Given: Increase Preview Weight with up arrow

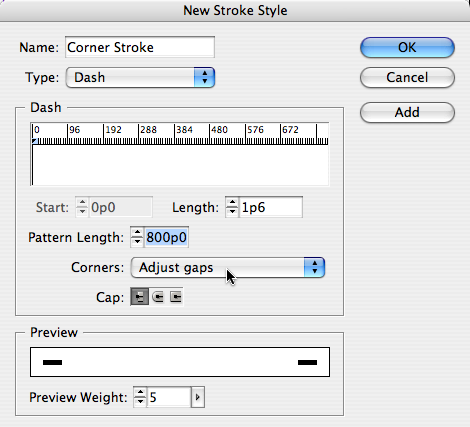Looking at the screenshot, I should click(140, 393).
